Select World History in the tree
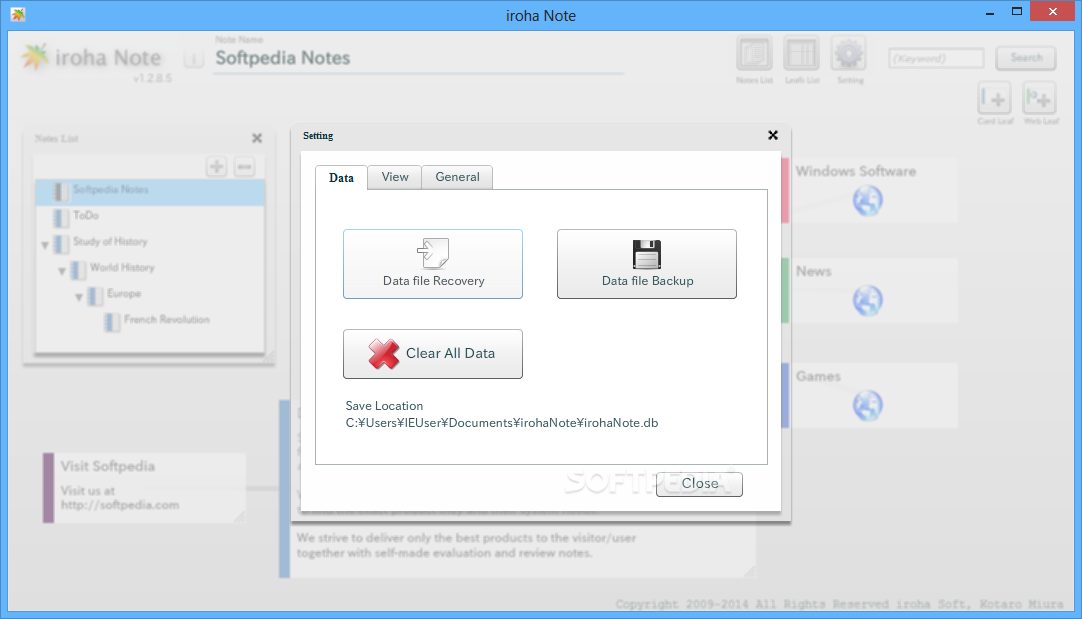Viewport: 1082px width, 619px height. (122, 268)
